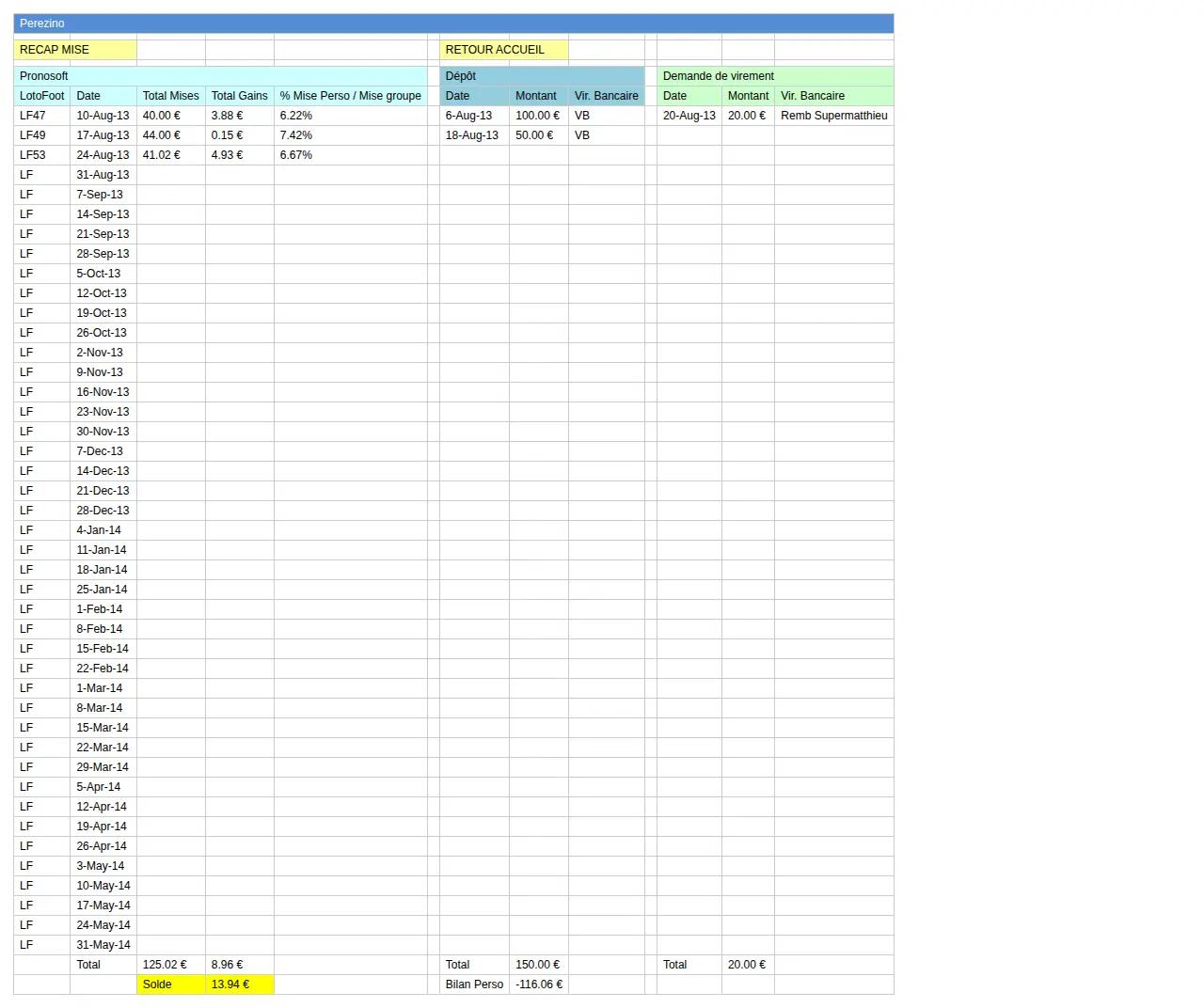Select the VB cell beside 50.00 €
Image resolution: width=1204 pixels, height=1008 pixels.
(607, 135)
